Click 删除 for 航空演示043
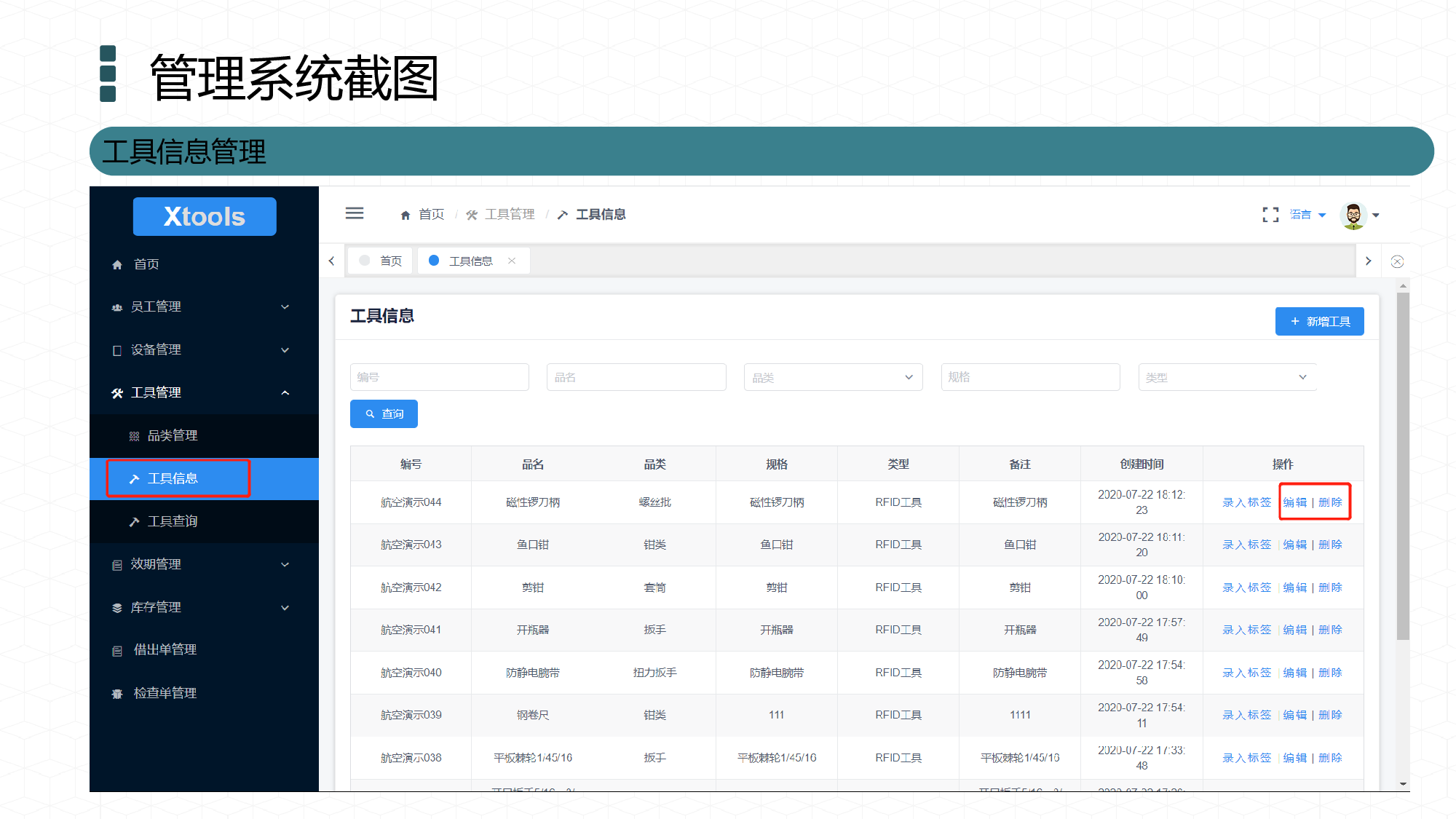The width and height of the screenshot is (1456, 819). 1330,545
